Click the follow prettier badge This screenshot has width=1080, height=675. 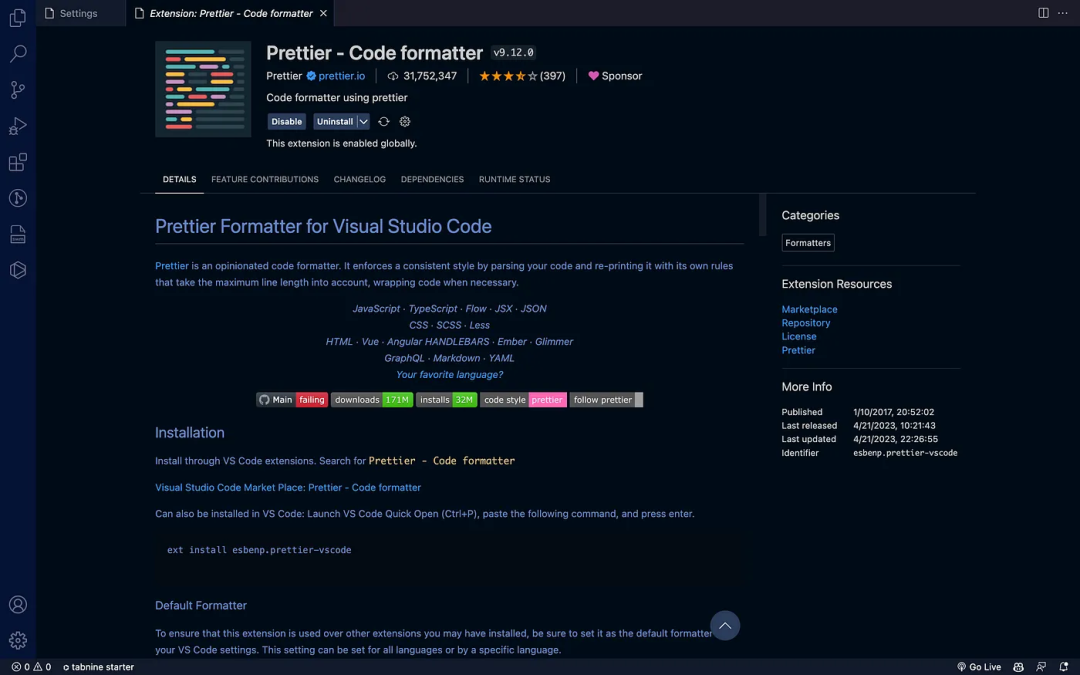(606, 399)
